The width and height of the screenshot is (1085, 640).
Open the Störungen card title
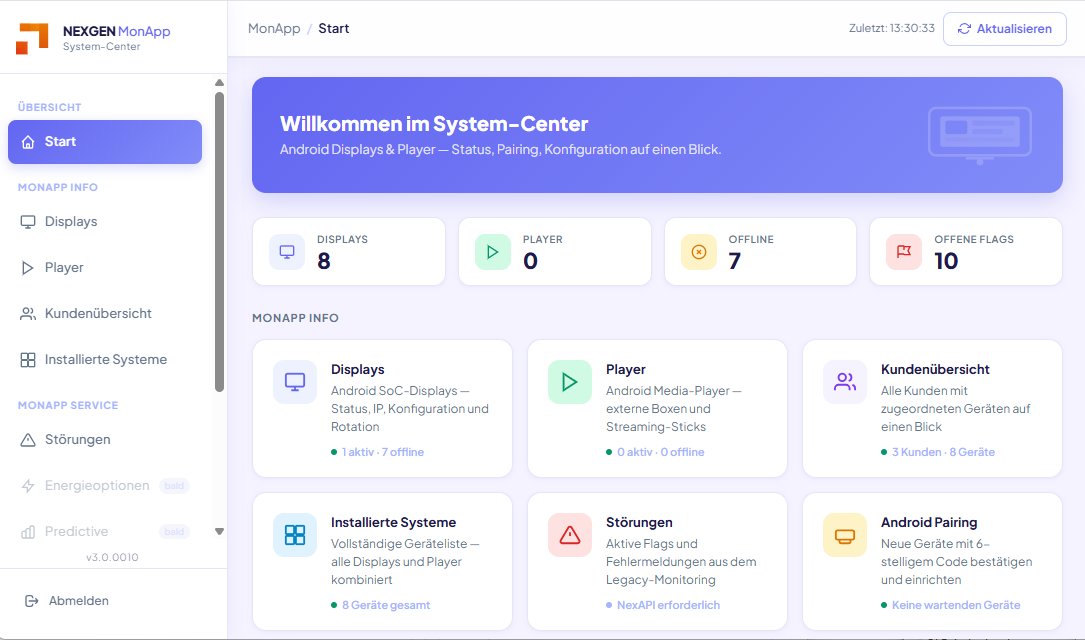pyautogui.click(x=639, y=522)
